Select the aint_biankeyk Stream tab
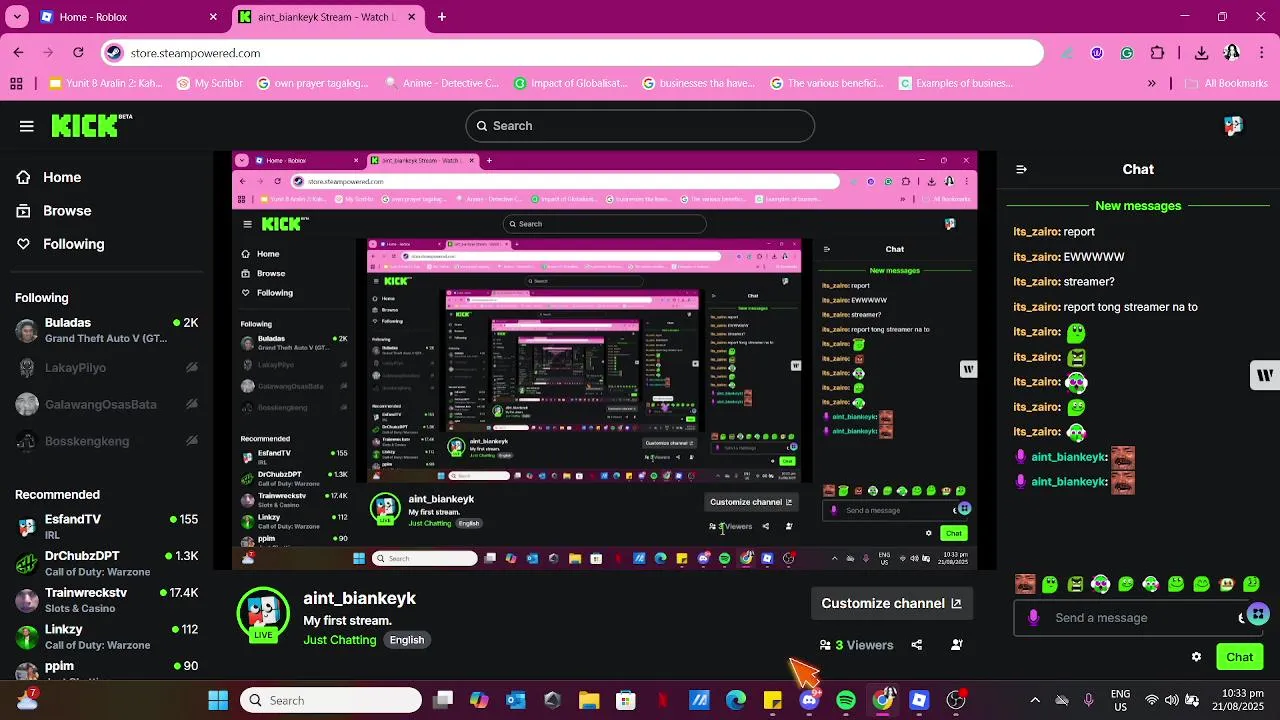Screen dimensions: 1280x720 click(328, 17)
